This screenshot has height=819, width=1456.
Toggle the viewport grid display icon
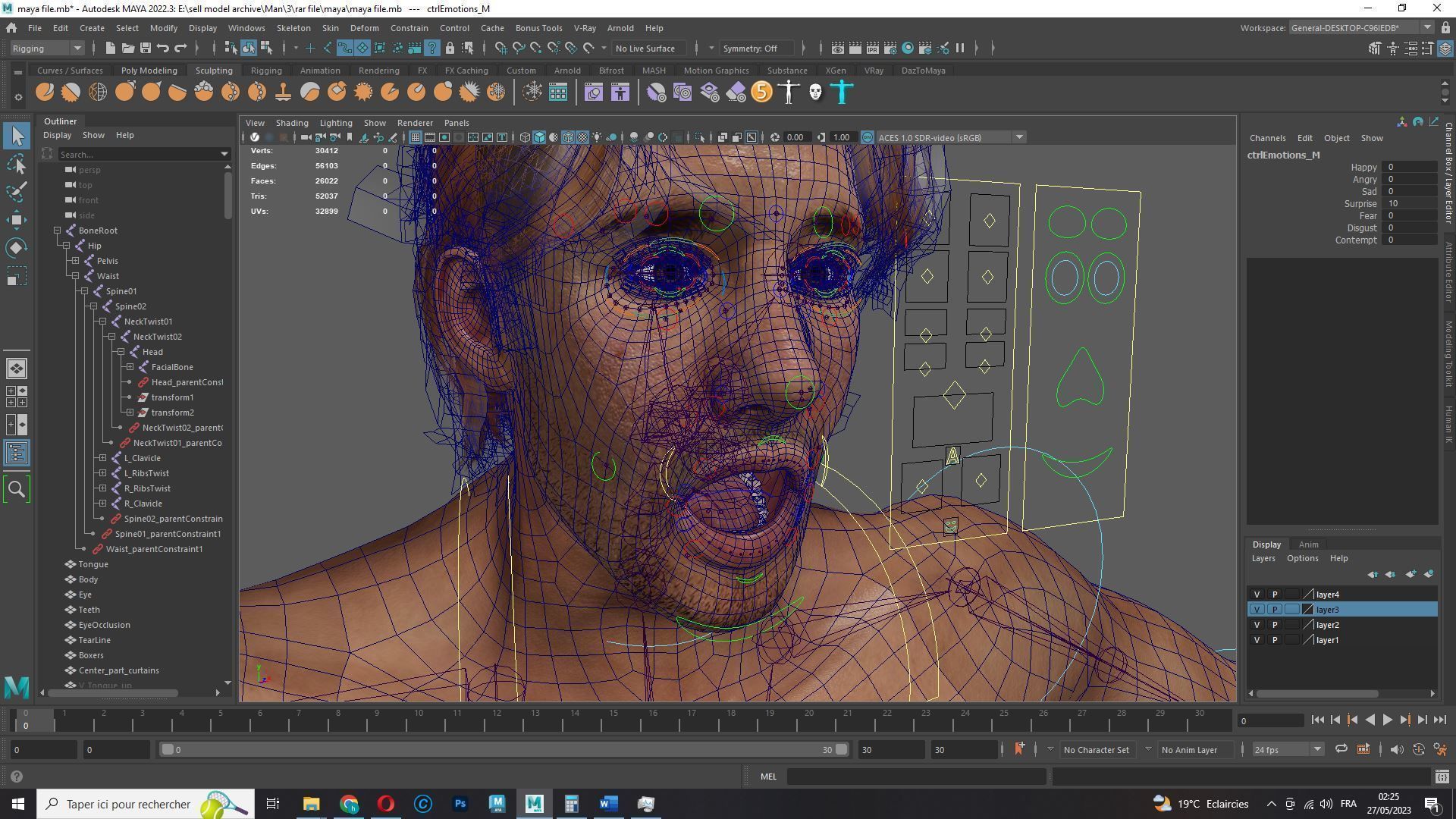pyautogui.click(x=416, y=137)
